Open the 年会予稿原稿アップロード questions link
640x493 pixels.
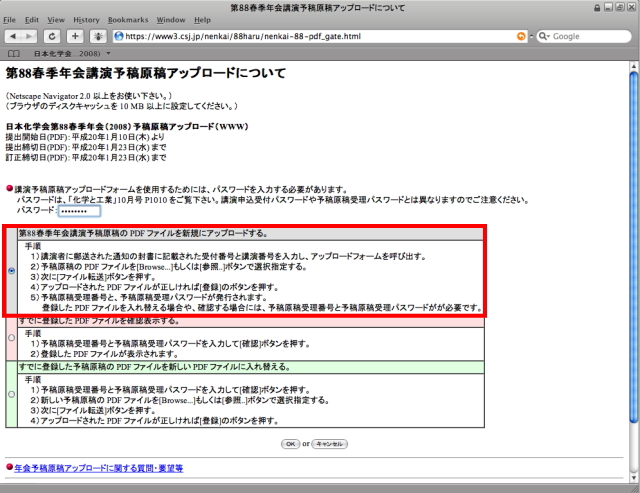click(98, 467)
